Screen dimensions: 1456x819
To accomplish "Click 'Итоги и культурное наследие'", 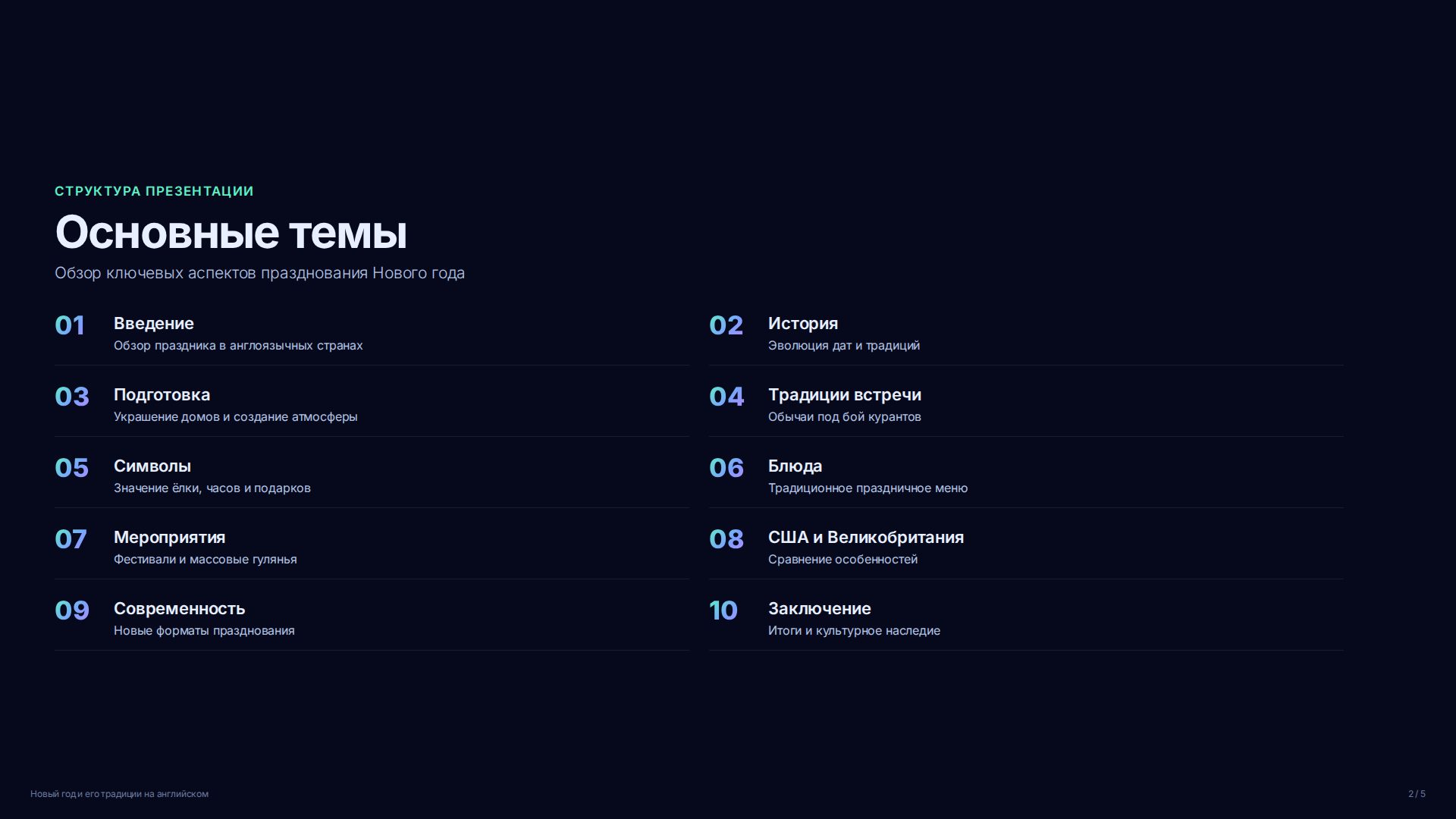I will click(x=854, y=630).
